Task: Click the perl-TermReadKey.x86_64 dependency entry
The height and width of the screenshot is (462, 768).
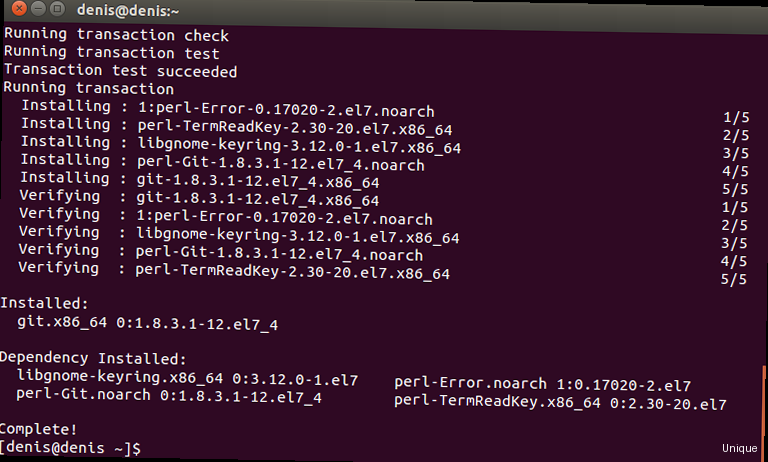Action: (560, 403)
